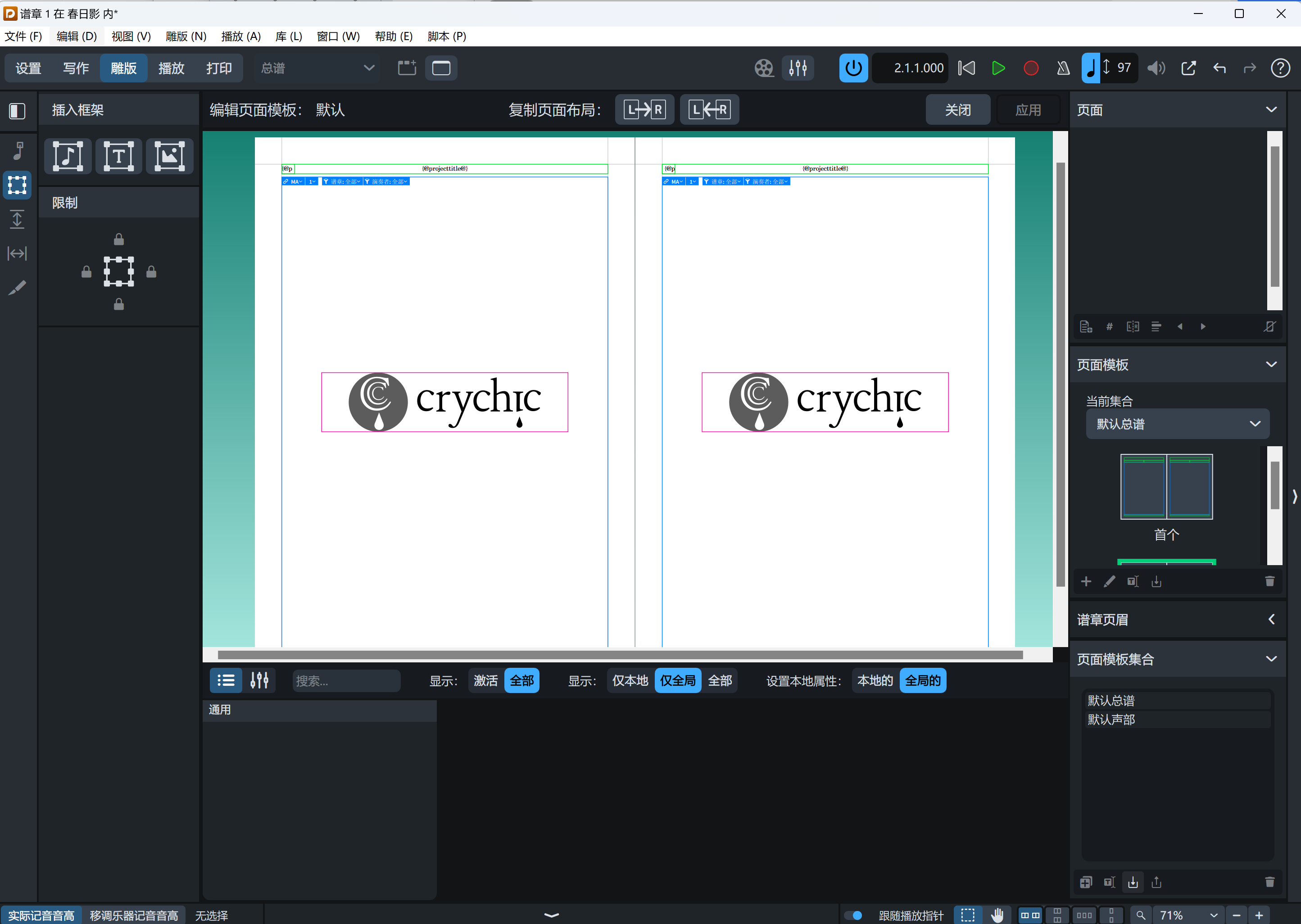Insert a text frame
The image size is (1301, 924).
point(118,156)
